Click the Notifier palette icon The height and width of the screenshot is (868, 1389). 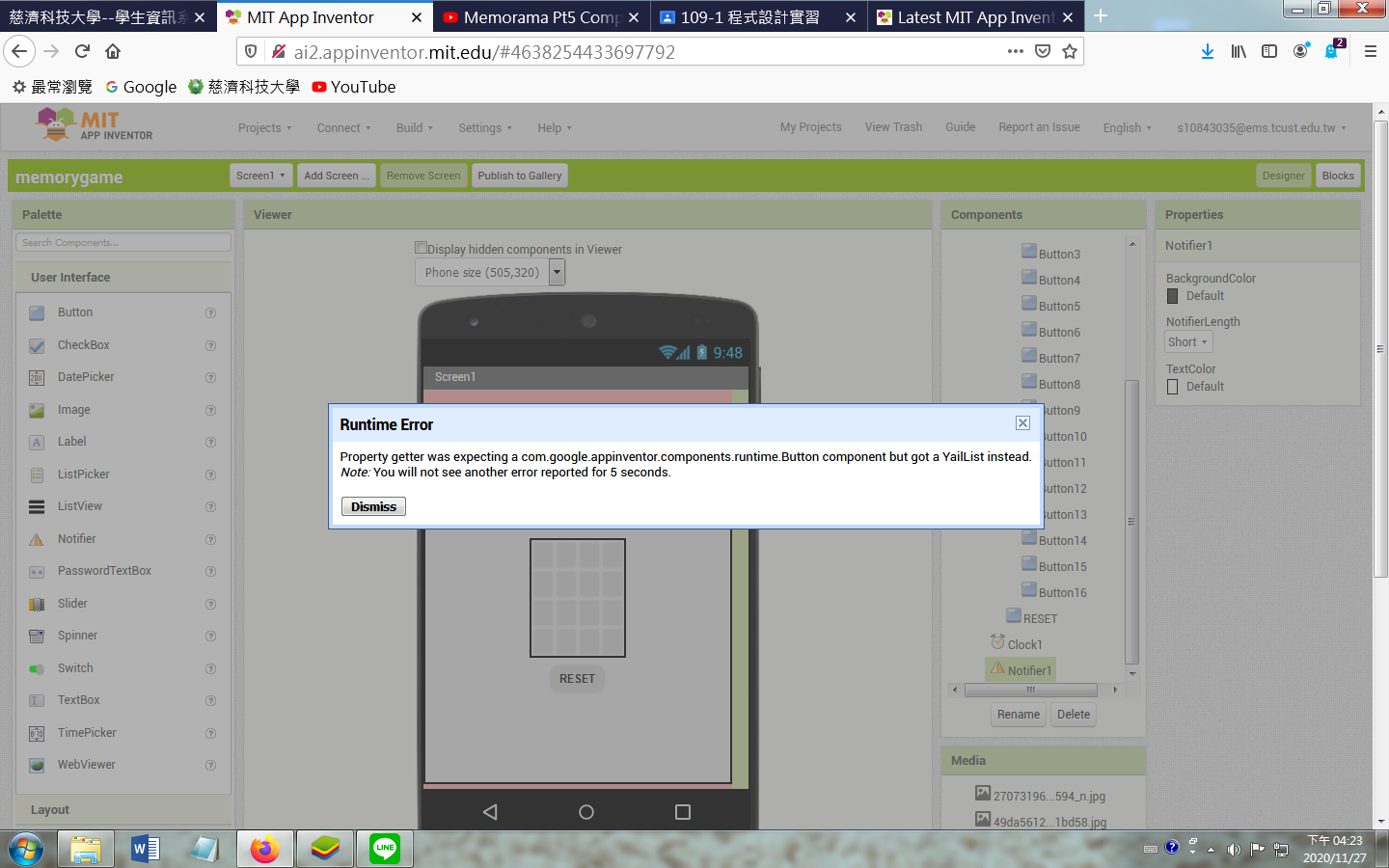pos(37,539)
